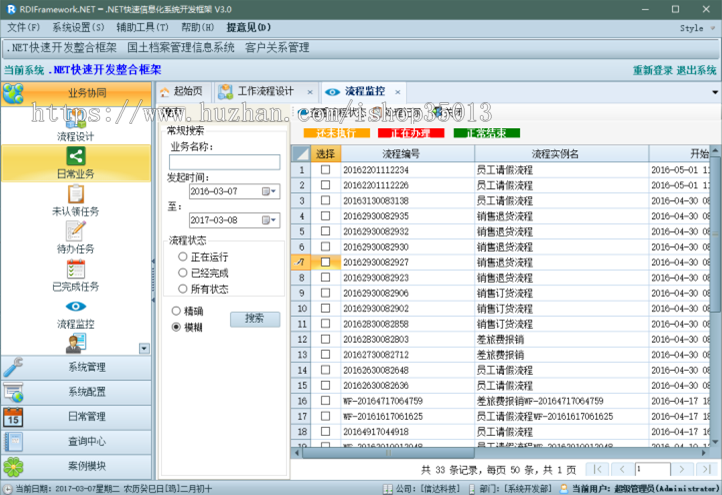Click the home icon on 起始页 tab

(164, 92)
